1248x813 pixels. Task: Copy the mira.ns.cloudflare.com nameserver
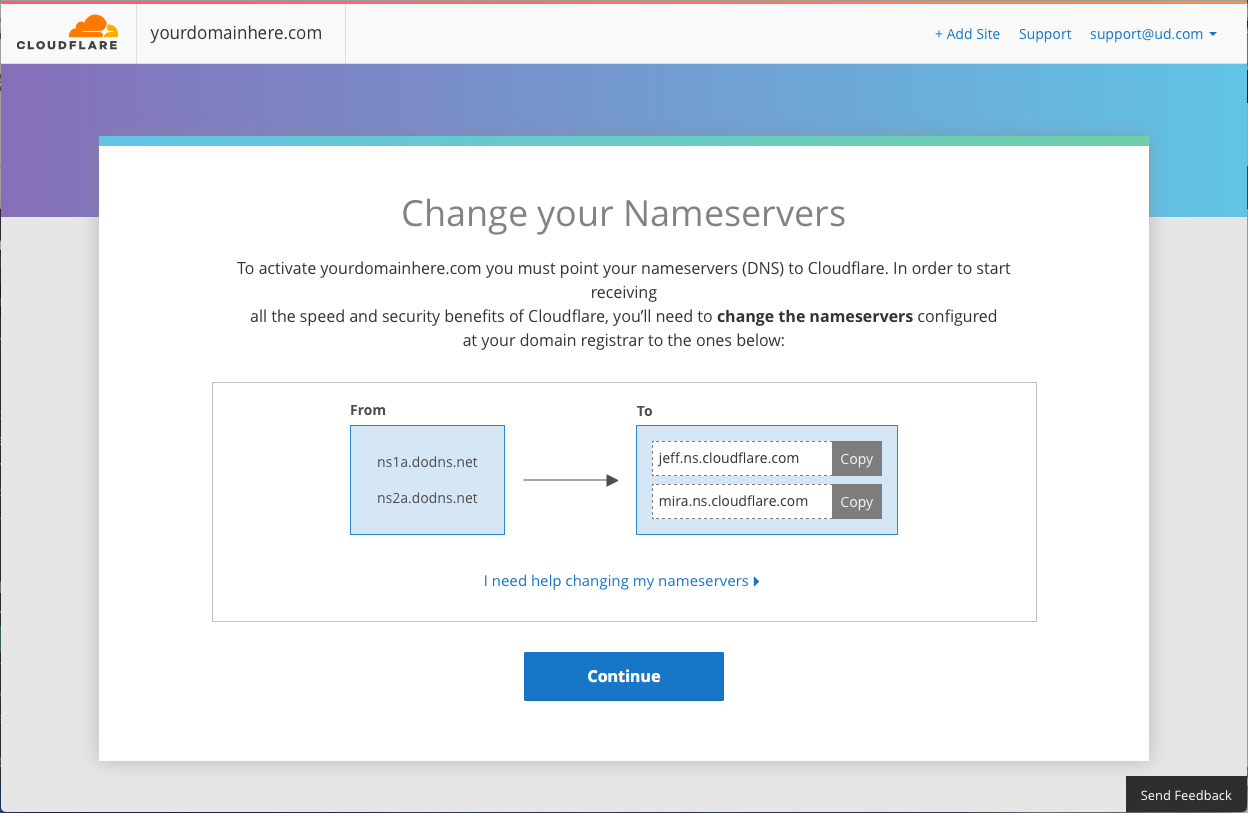click(x=856, y=502)
